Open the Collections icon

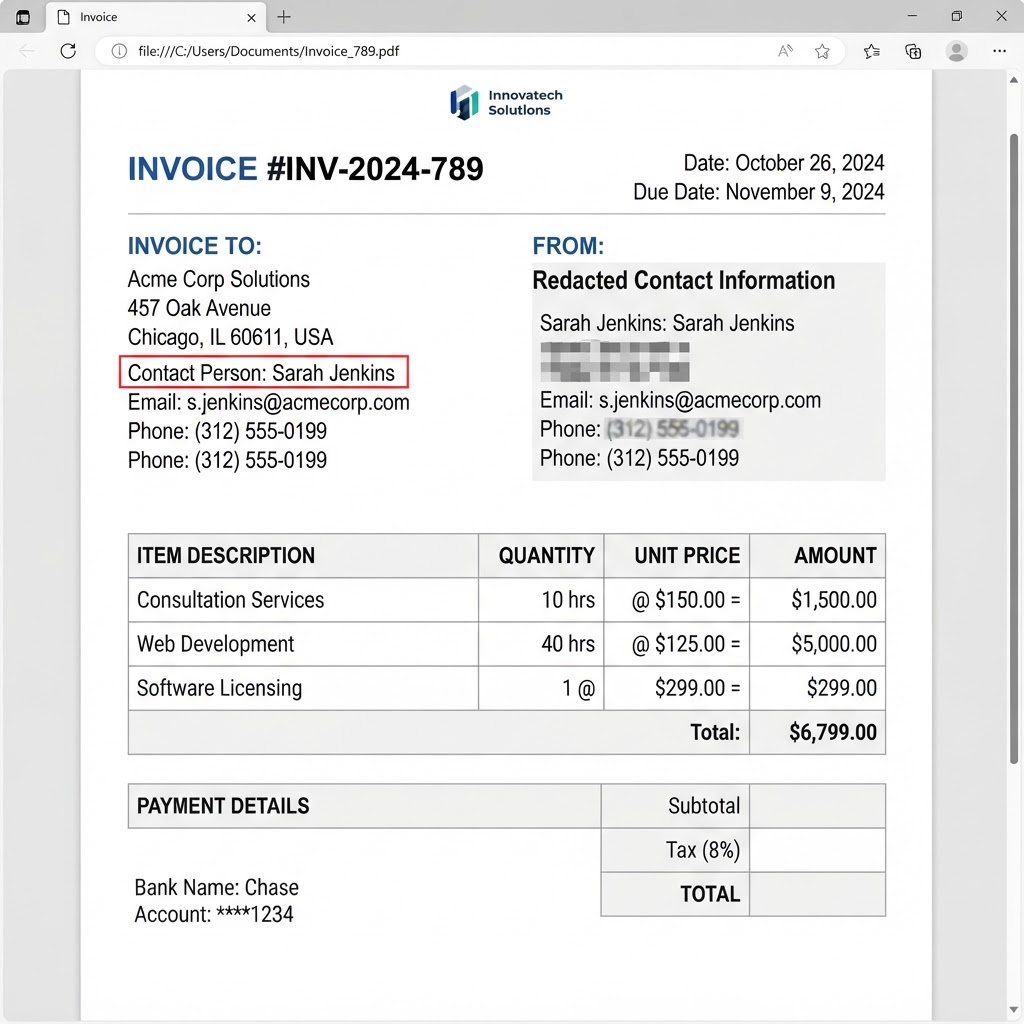pyautogui.click(x=913, y=51)
